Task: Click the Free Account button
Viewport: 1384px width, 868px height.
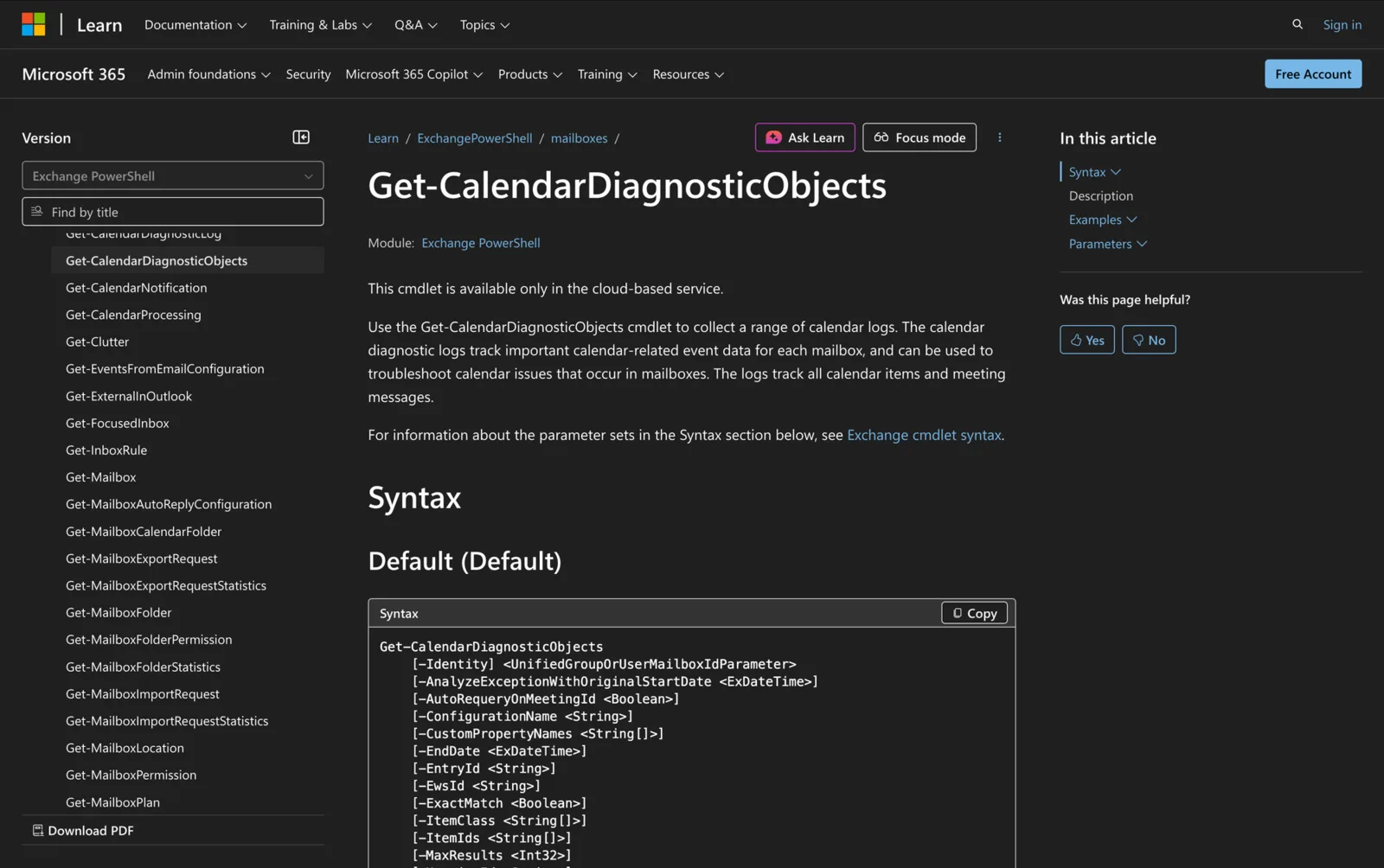Action: coord(1312,73)
